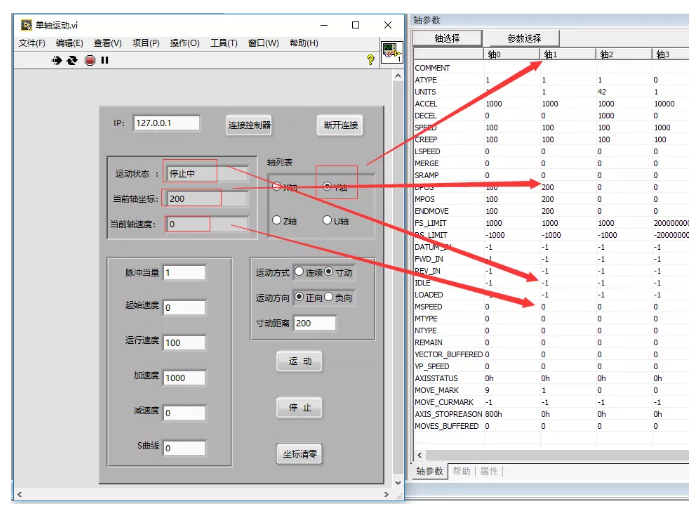Image resolution: width=697 pixels, height=514 pixels.
Task: Click the VI connector pane icon
Action: click(391, 52)
